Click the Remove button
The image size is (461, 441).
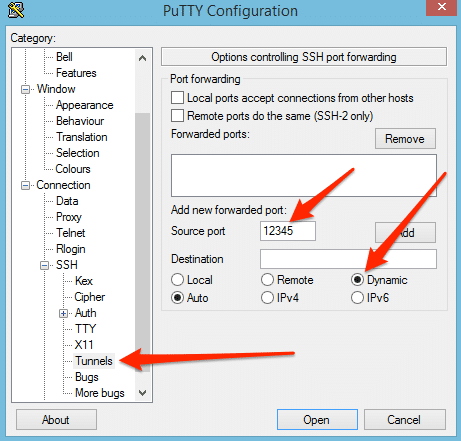pyautogui.click(x=405, y=139)
